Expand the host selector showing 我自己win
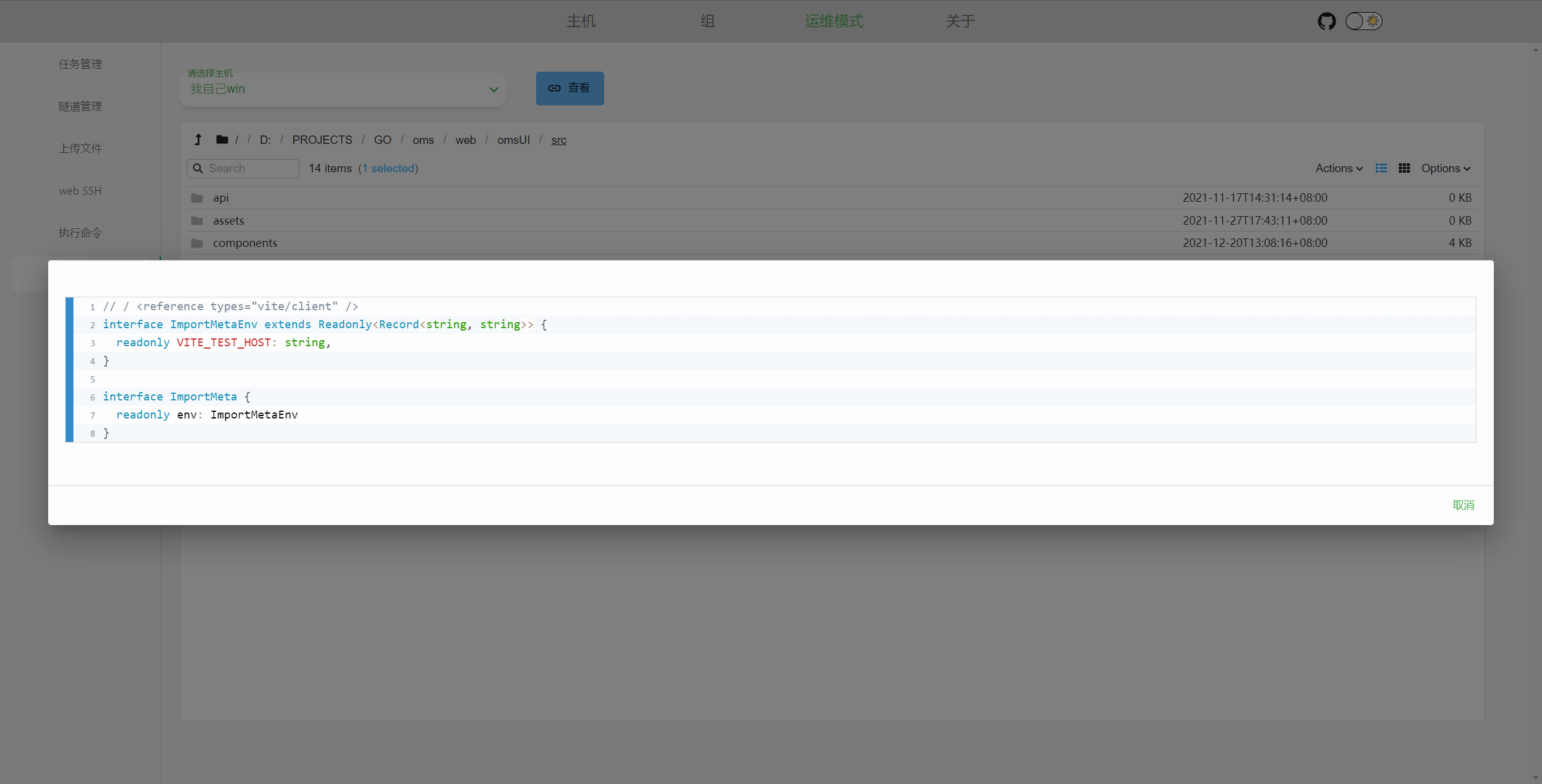Viewport: 1542px width, 784px height. 342,89
